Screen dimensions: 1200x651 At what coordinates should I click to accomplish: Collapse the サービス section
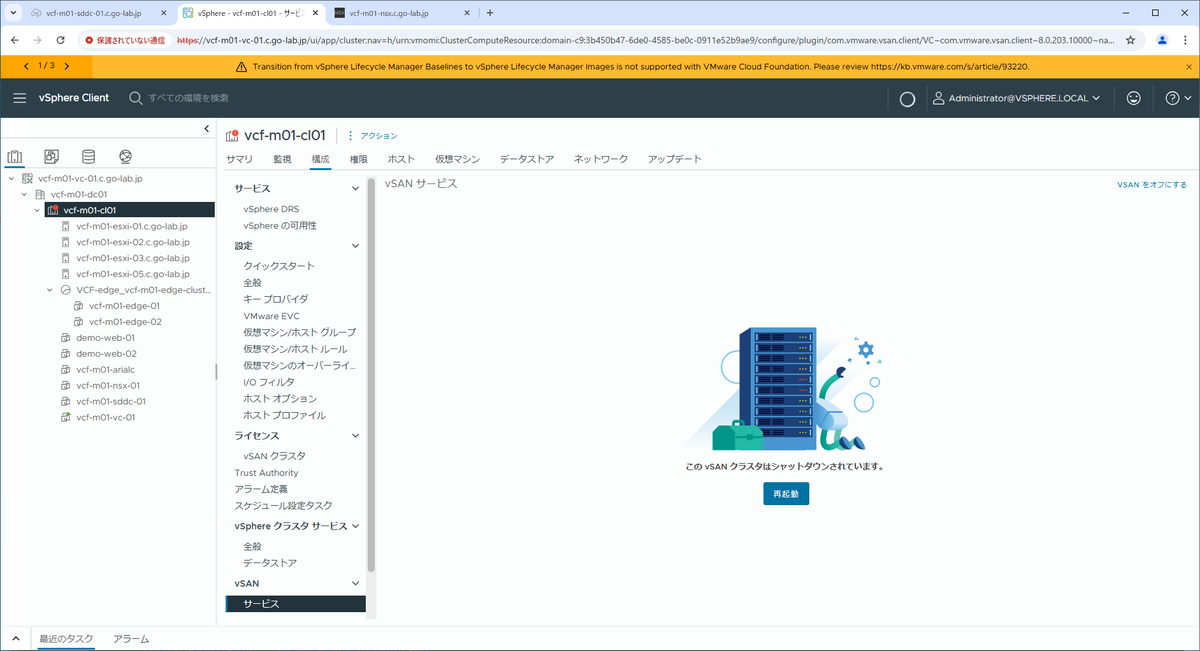coord(355,188)
